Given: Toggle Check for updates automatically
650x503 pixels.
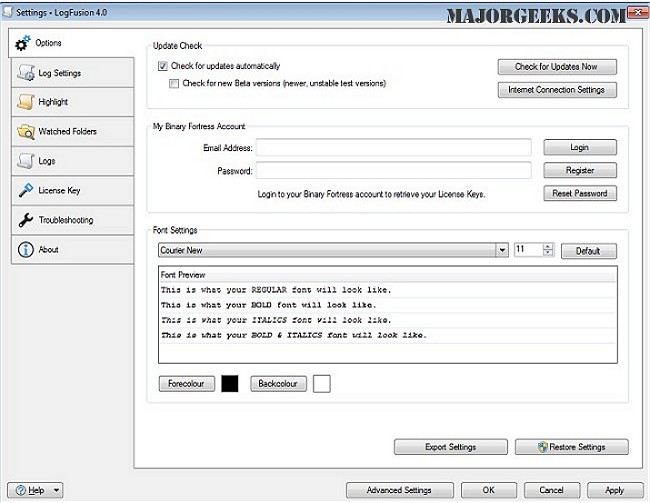Looking at the screenshot, I should 162,66.
